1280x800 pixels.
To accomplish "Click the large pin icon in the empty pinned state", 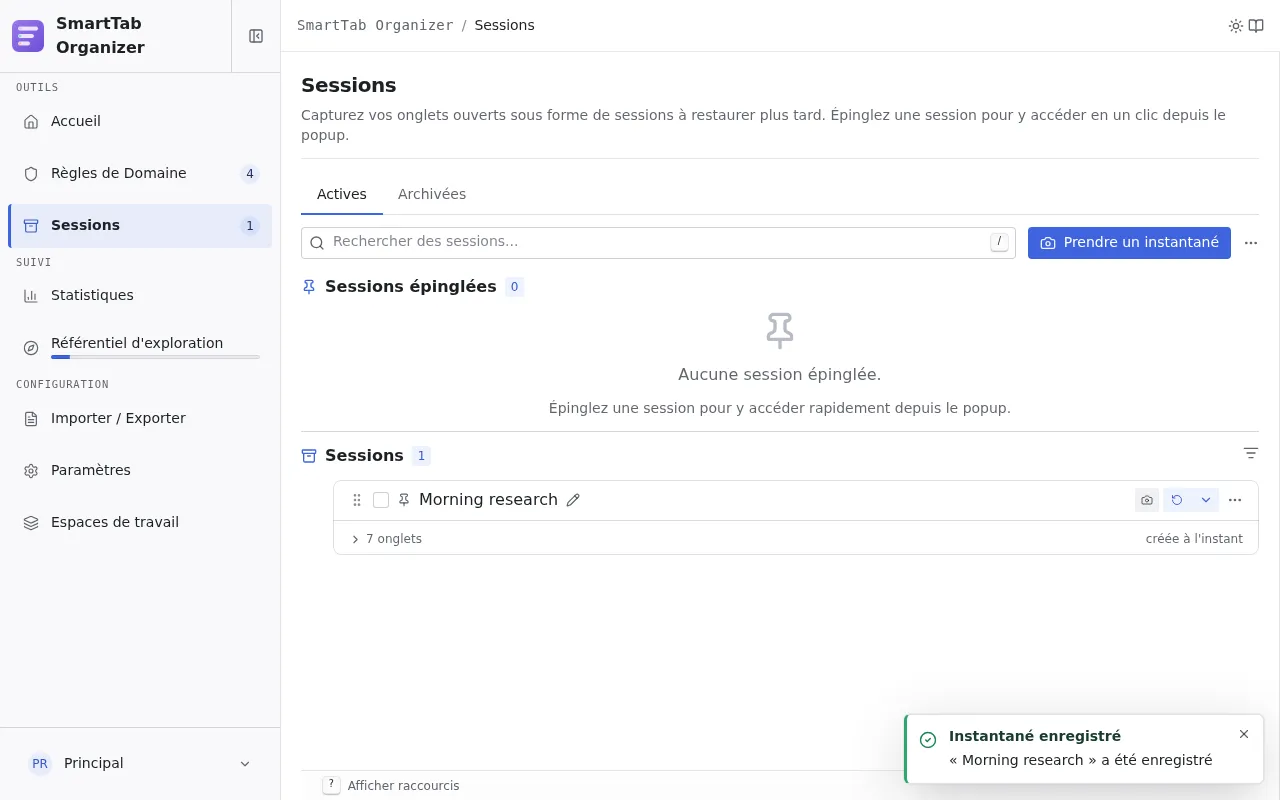I will coord(780,330).
